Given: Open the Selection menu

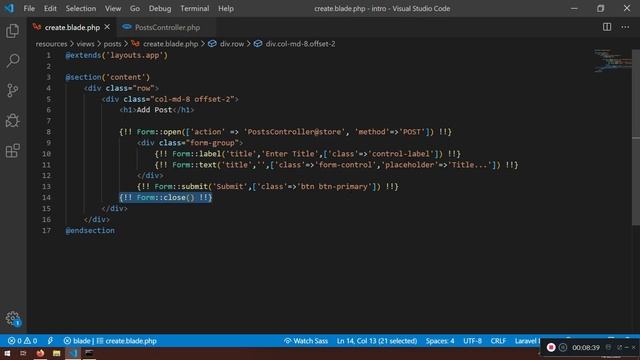Looking at the screenshot, I should [81, 8].
